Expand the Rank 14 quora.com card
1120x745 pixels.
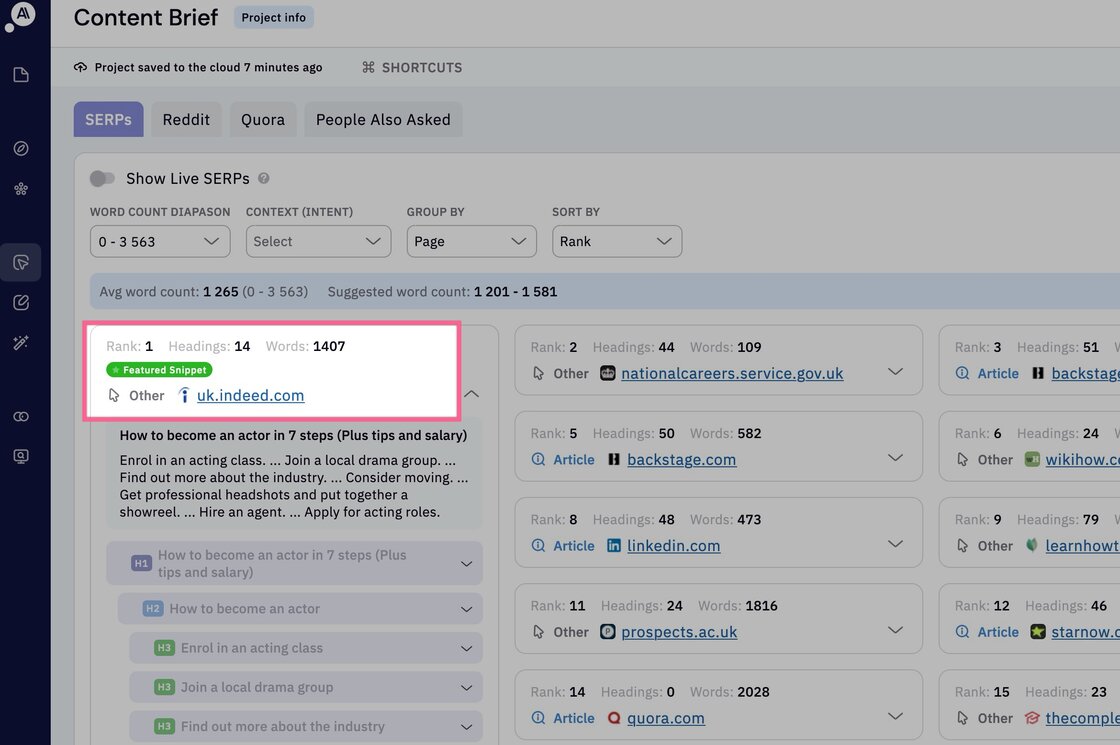[x=895, y=716]
